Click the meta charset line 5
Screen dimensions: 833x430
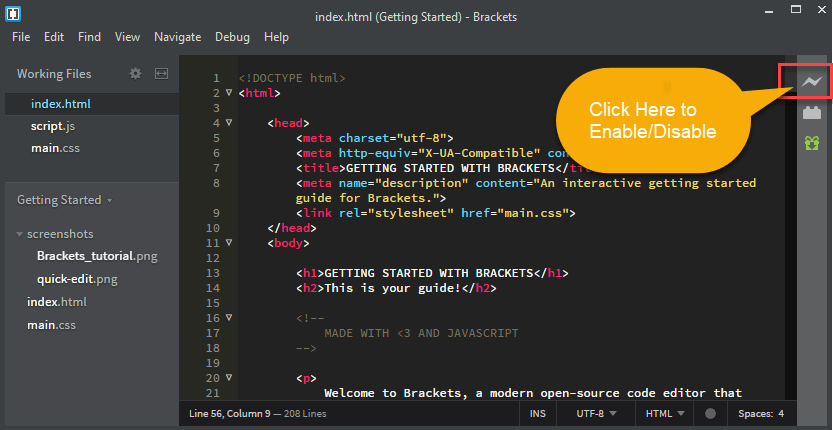click(375, 138)
